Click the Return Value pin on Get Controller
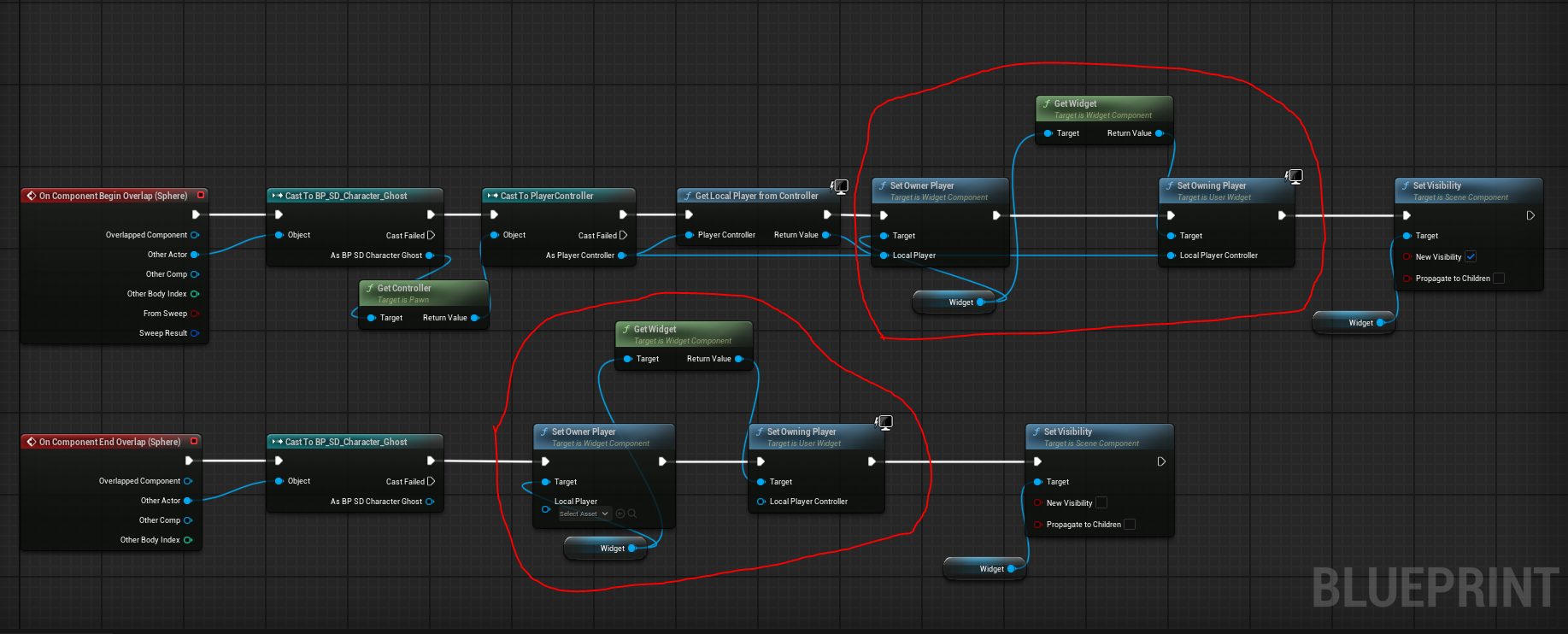The height and width of the screenshot is (634, 1568). coord(475,318)
